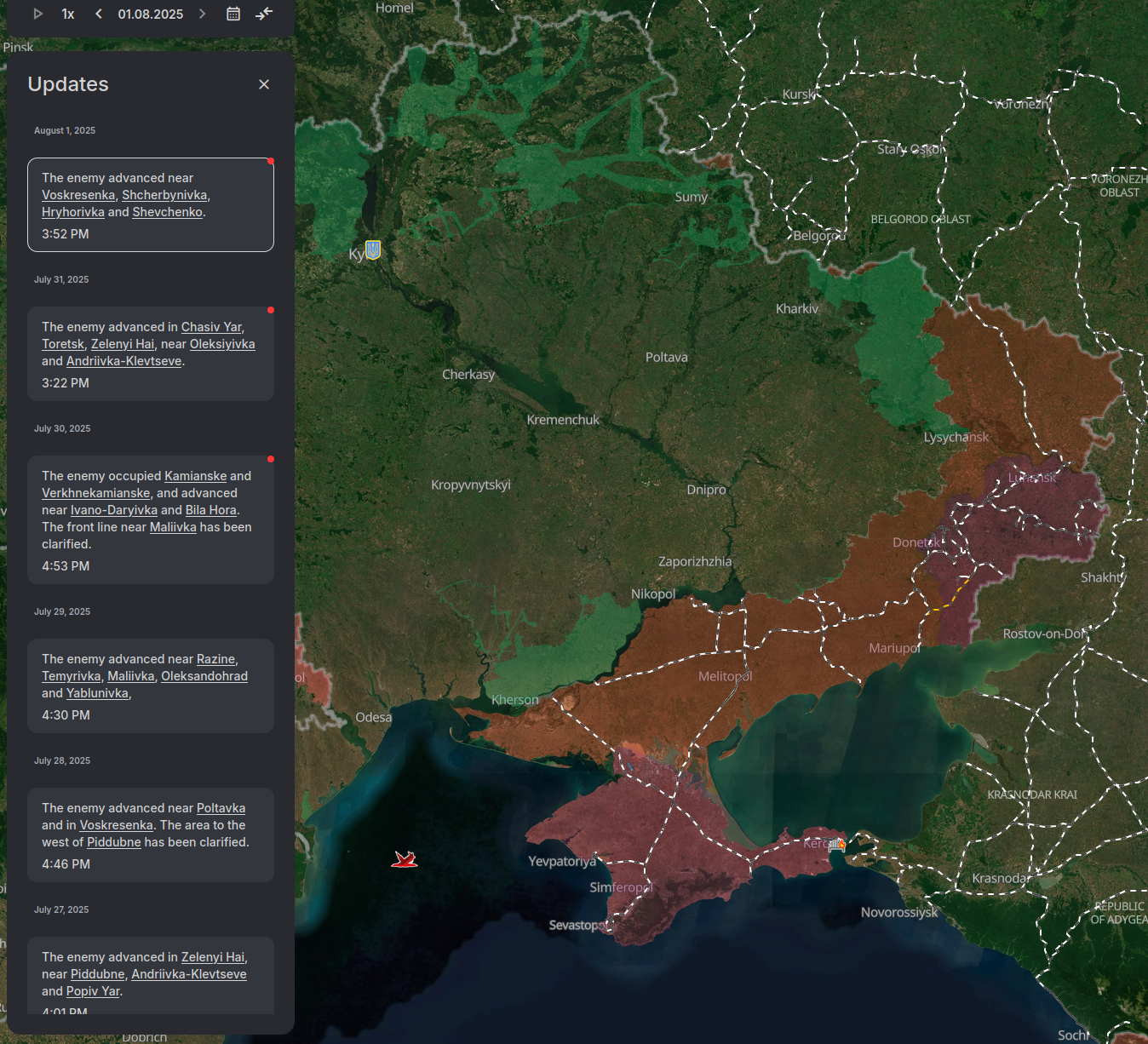Open Maliivka link in July 29 update
1148x1044 pixels.
(x=131, y=676)
